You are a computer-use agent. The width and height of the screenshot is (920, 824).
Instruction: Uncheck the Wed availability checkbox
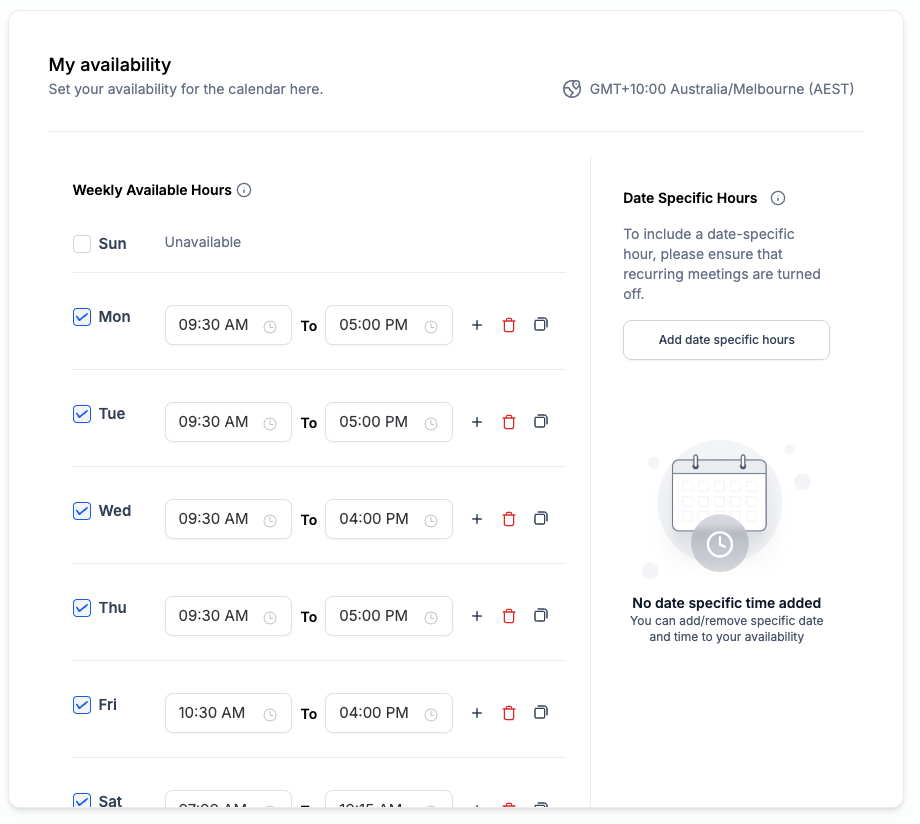(82, 511)
